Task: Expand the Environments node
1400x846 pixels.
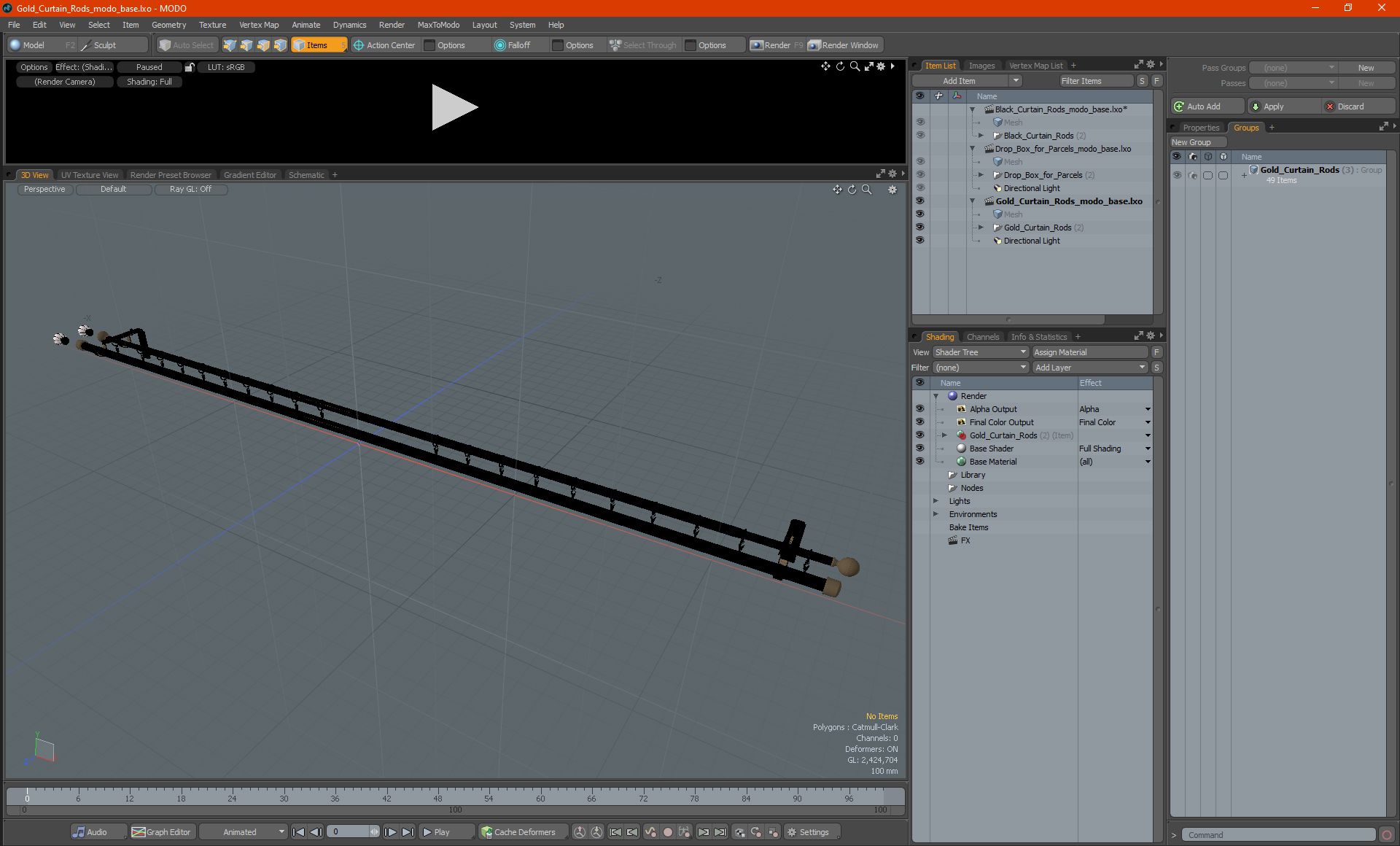Action: tap(936, 514)
